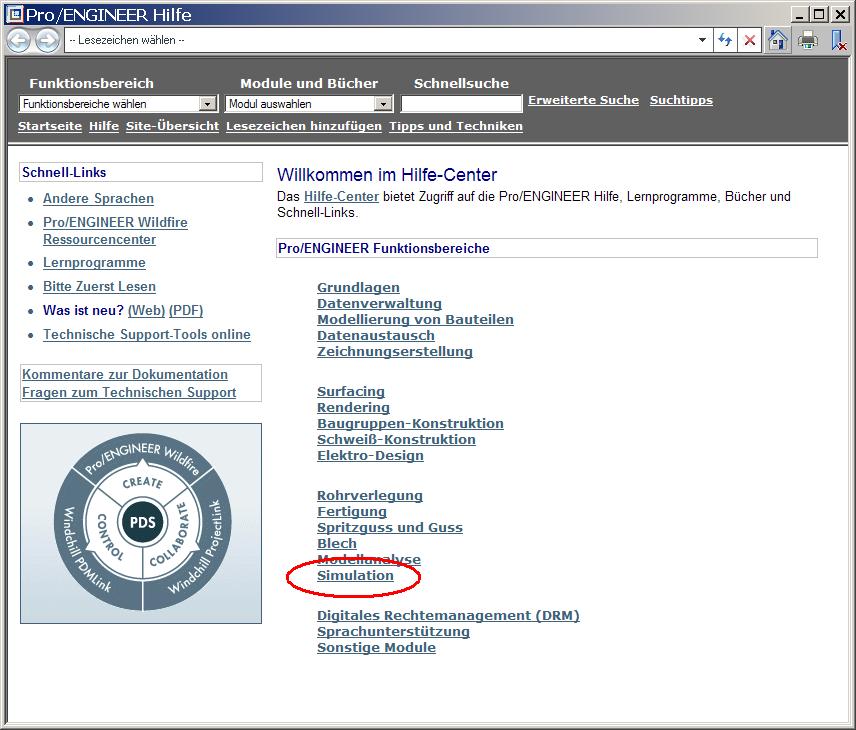Open Modellierung von Bauteilen link
The width and height of the screenshot is (856, 730).
coord(415,319)
